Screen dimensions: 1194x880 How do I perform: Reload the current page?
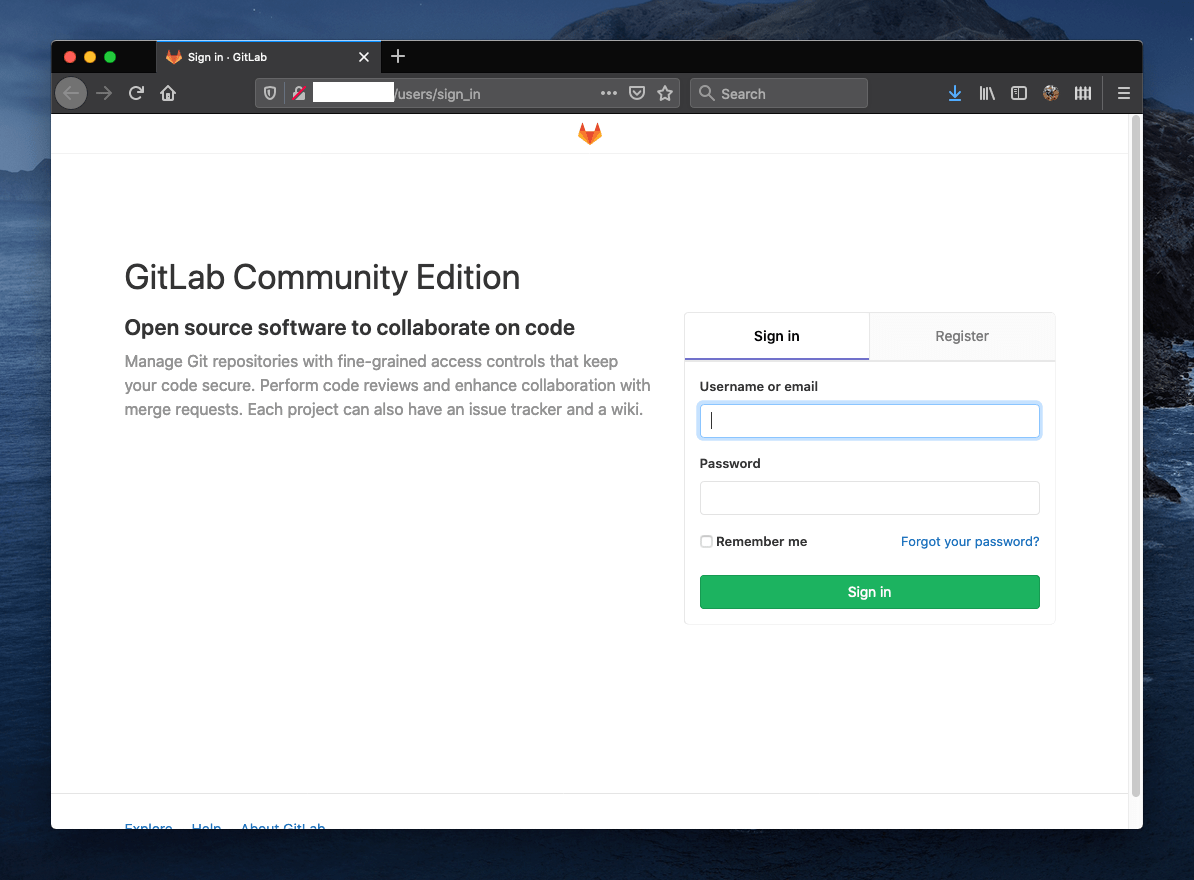coord(136,94)
